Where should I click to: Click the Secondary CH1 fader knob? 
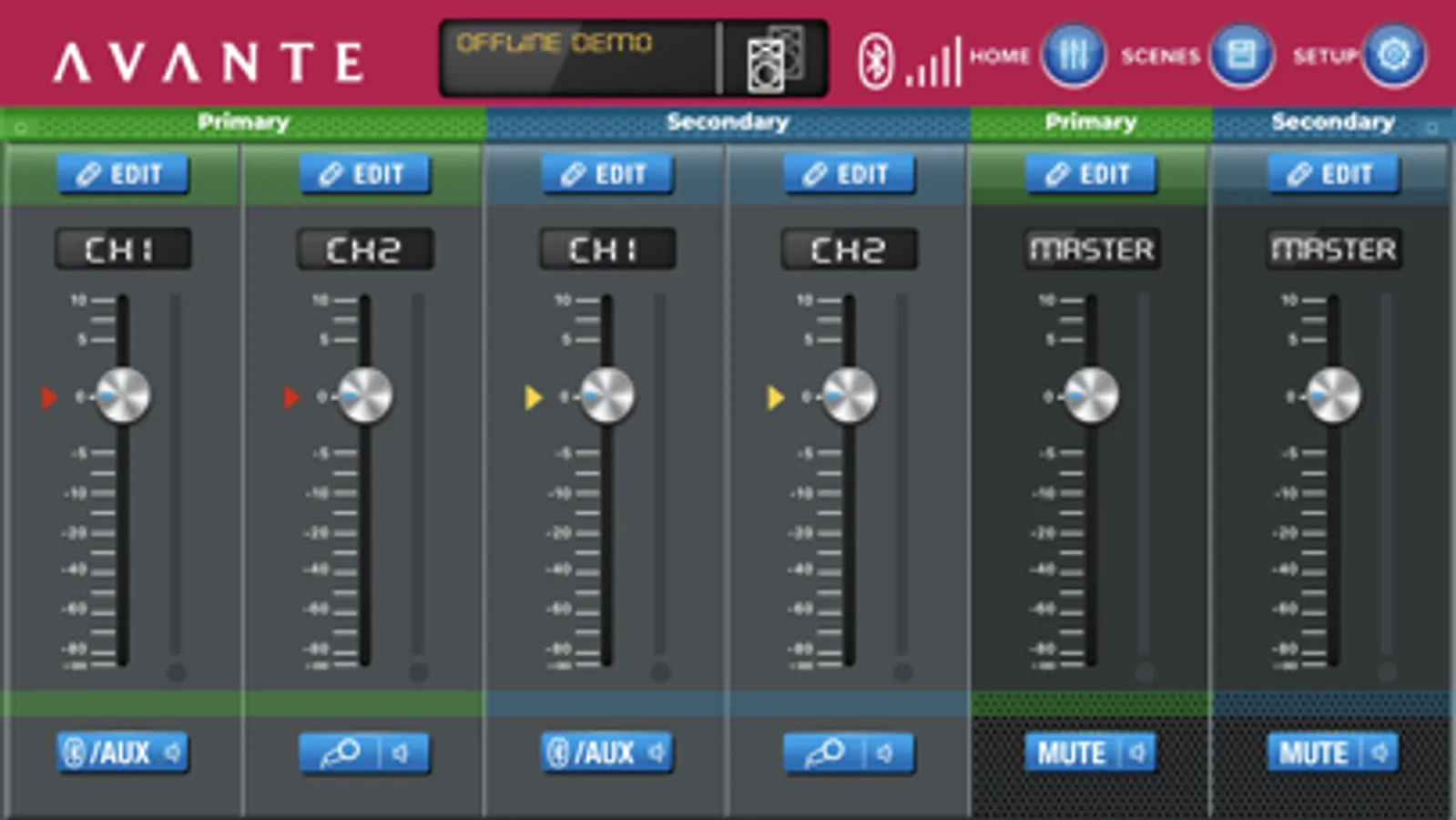607,395
